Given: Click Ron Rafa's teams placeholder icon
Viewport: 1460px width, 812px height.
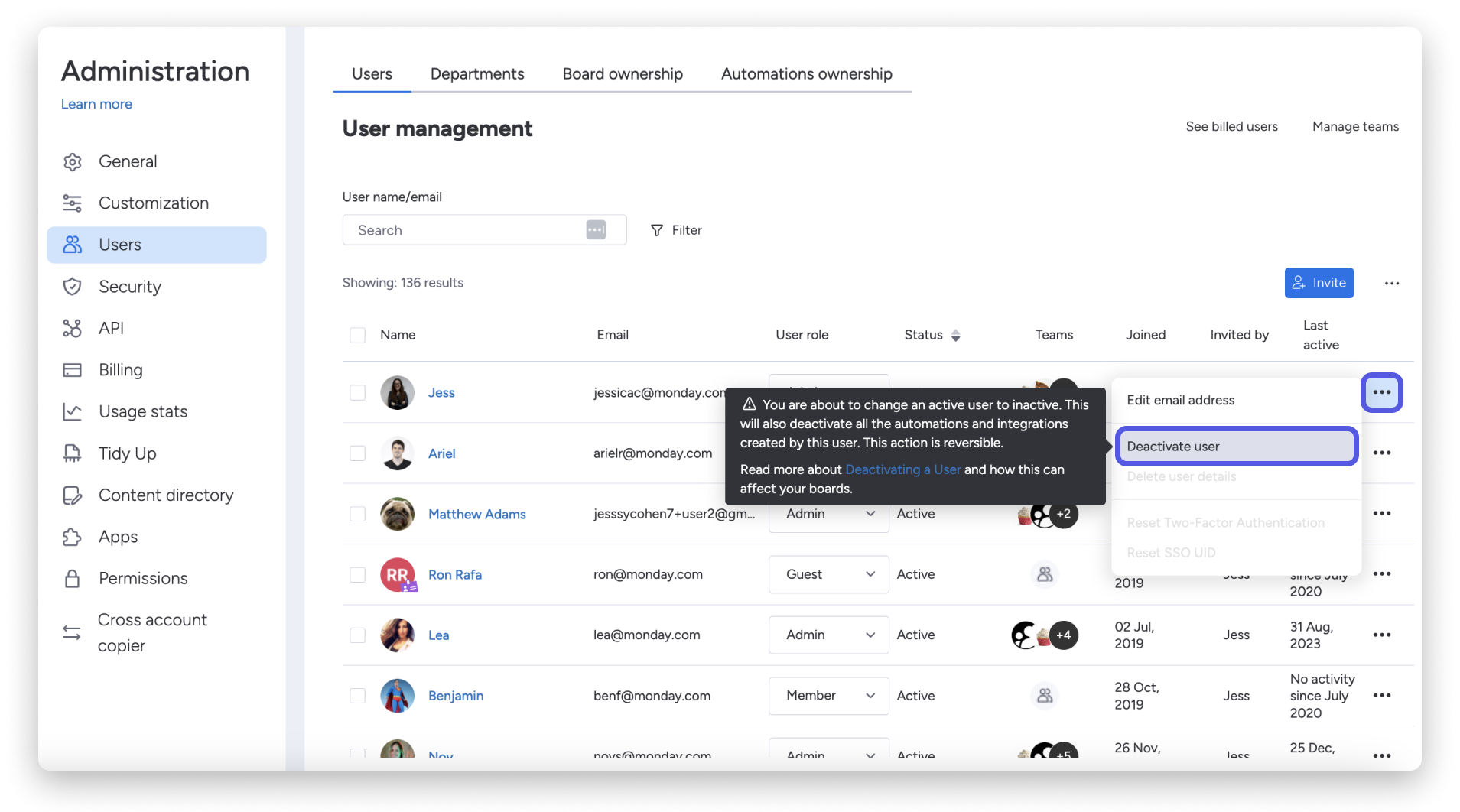Looking at the screenshot, I should click(x=1045, y=574).
